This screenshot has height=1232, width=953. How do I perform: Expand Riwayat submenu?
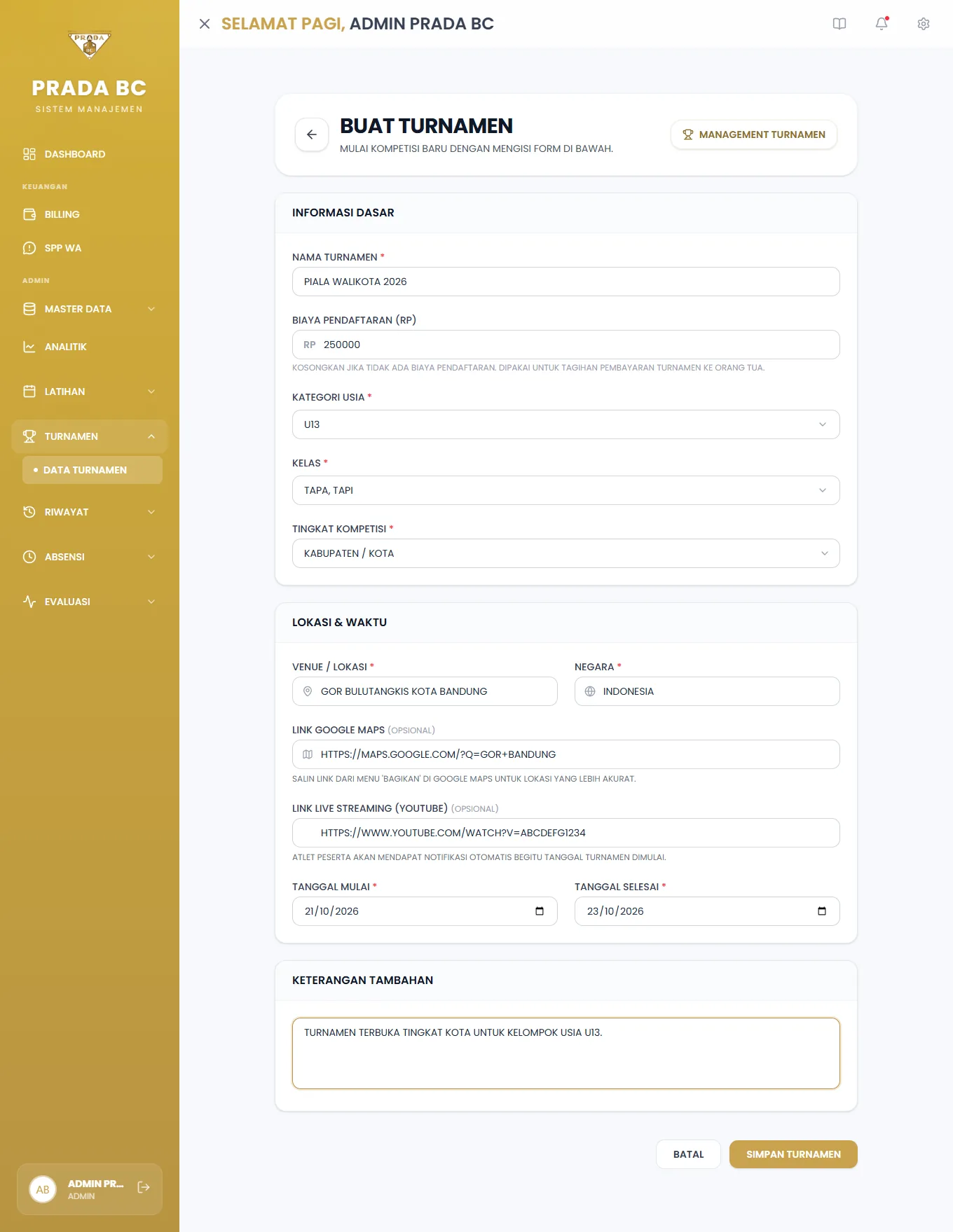pos(90,512)
